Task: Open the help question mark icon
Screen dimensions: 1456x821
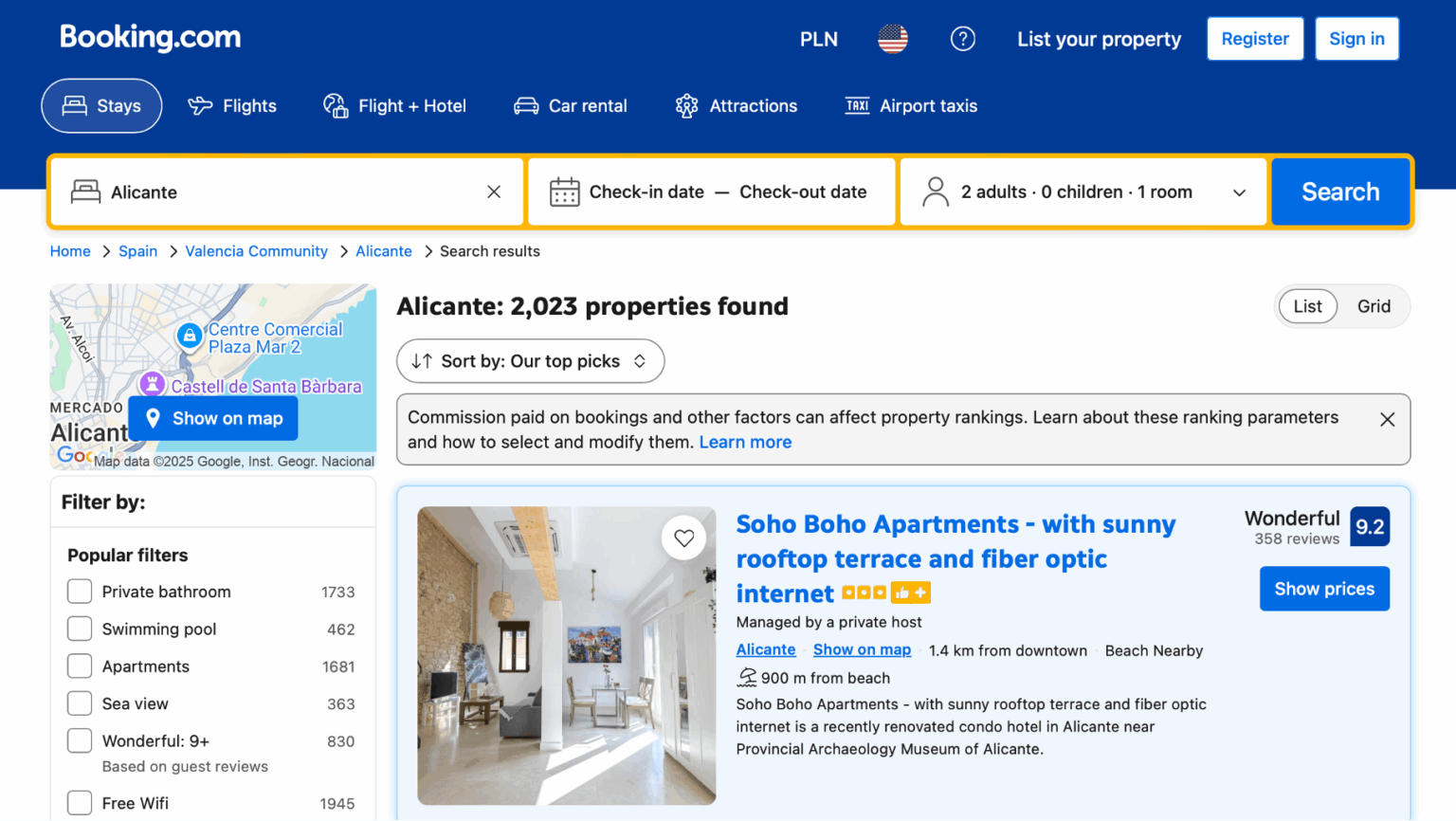Action: (962, 39)
